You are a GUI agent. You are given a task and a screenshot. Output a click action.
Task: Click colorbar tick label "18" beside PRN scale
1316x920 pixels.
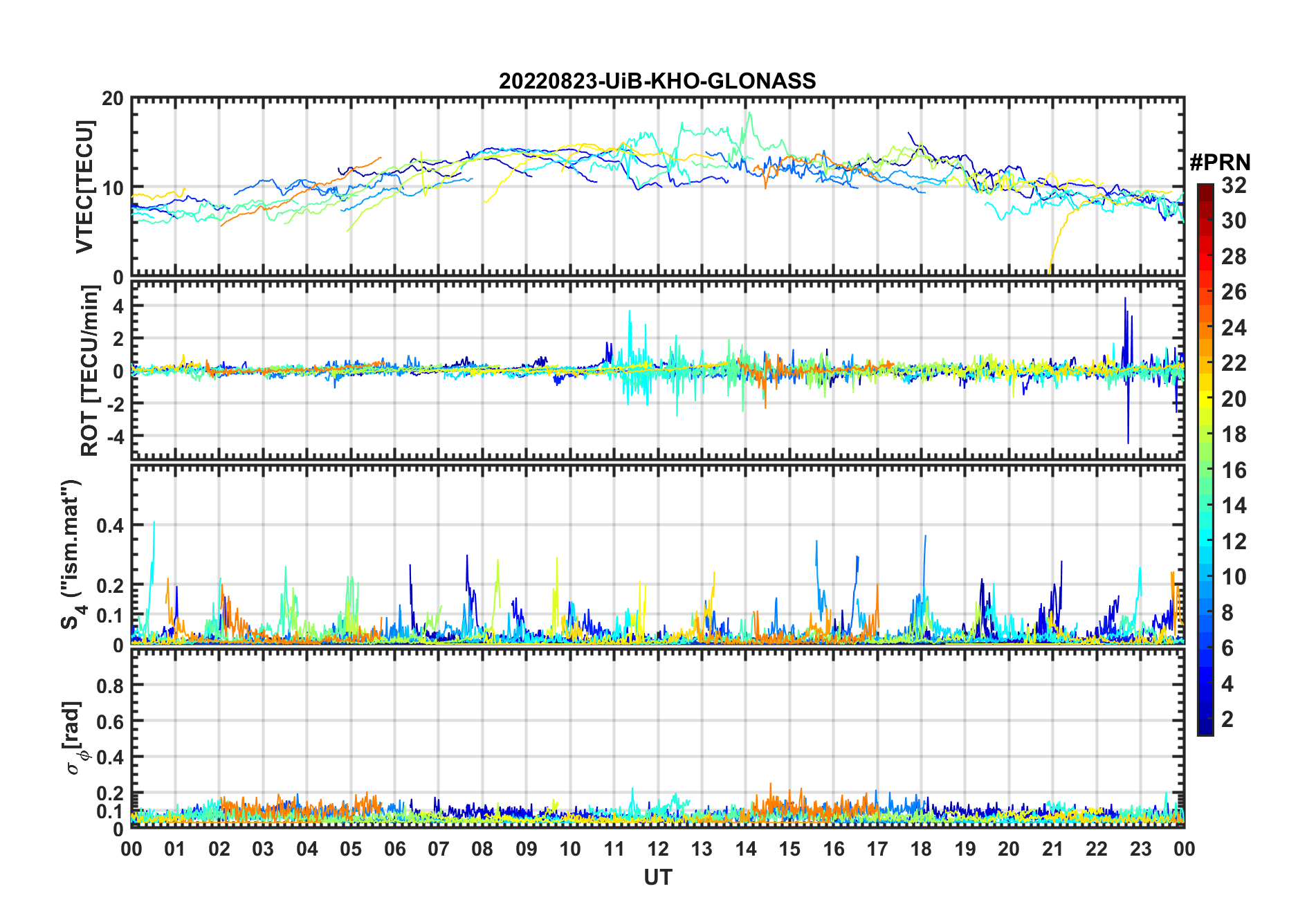(x=1234, y=434)
